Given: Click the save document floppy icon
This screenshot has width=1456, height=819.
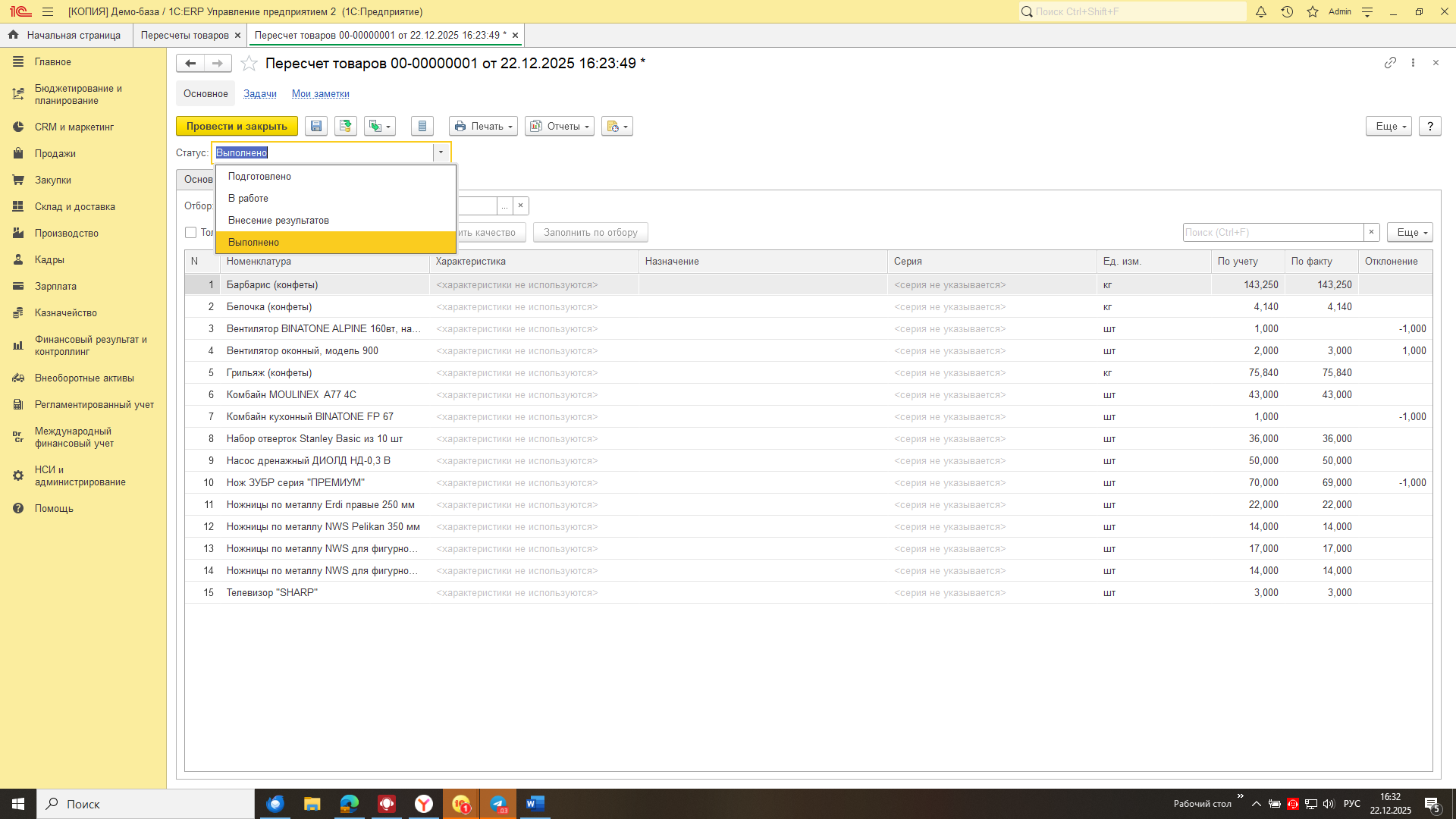Looking at the screenshot, I should pyautogui.click(x=316, y=127).
